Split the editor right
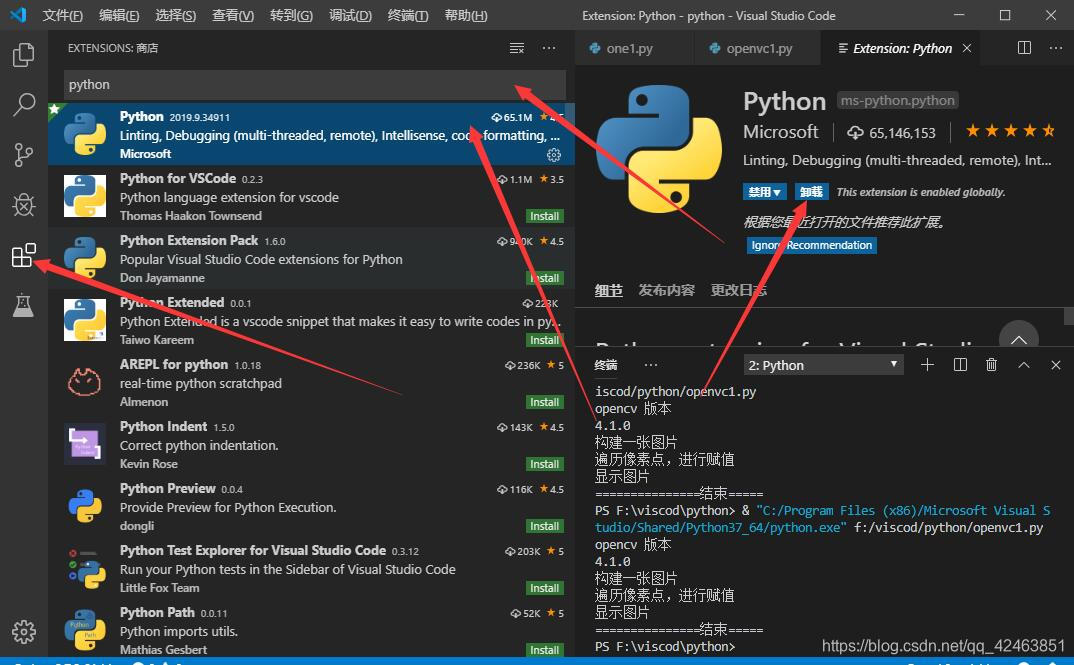Screen dimensions: 1074x665 coord(1024,48)
